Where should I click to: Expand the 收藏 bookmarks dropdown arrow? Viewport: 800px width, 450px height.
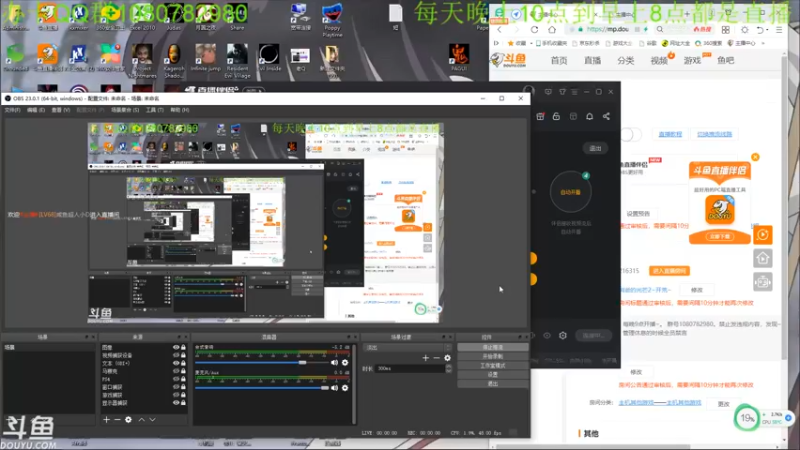point(531,43)
